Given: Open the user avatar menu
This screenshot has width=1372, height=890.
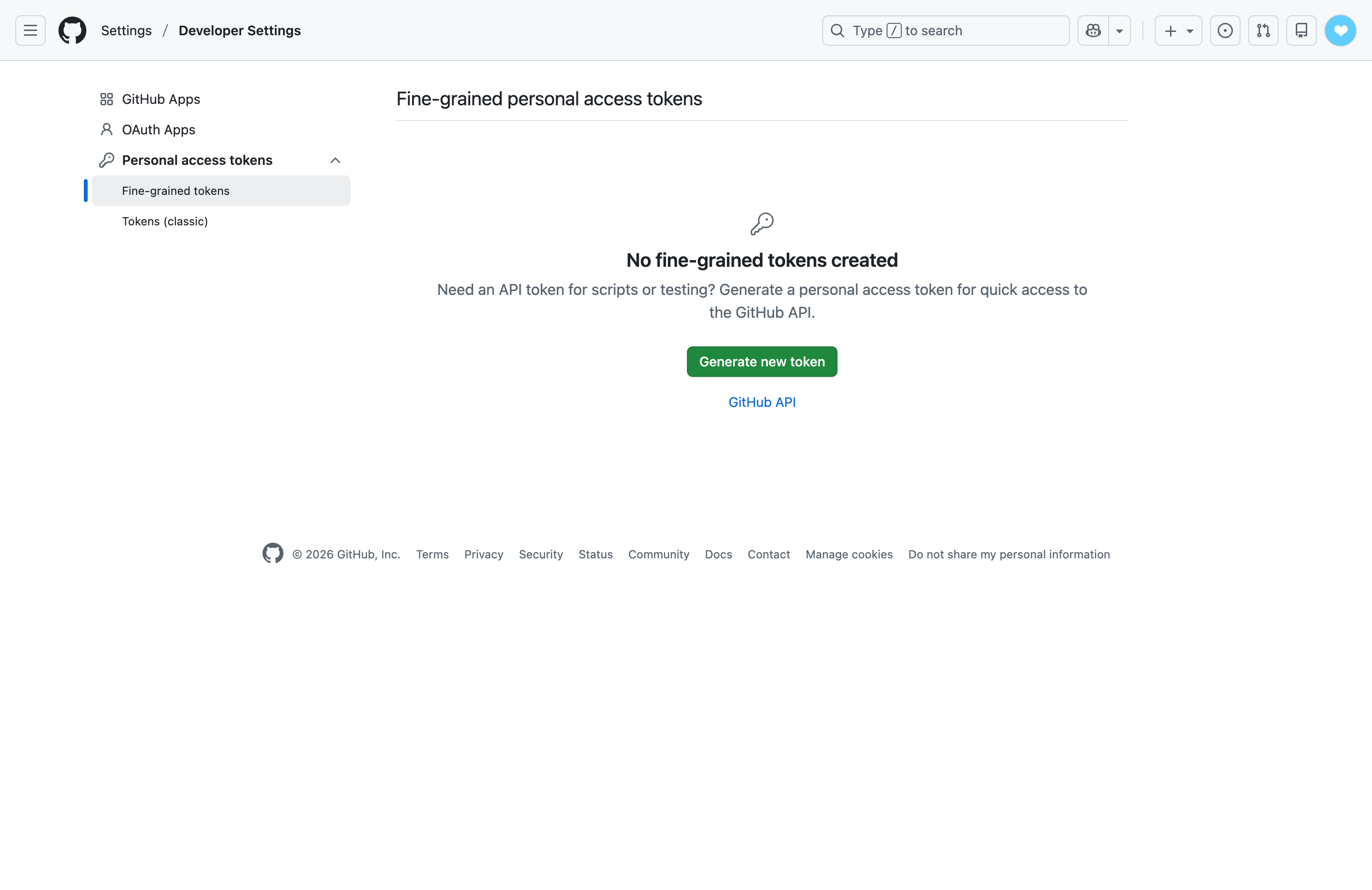Looking at the screenshot, I should [1340, 30].
